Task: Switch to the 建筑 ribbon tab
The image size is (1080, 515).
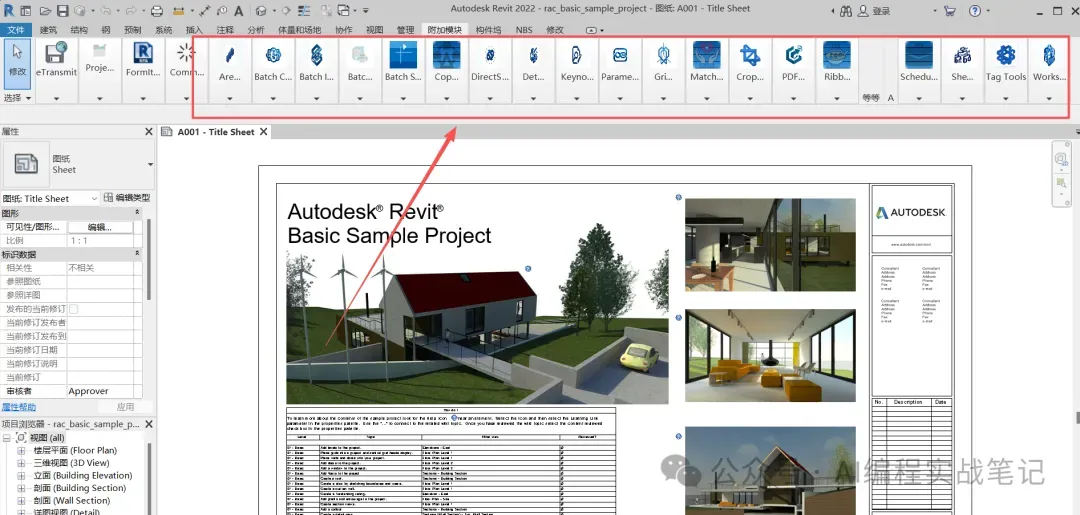Action: [48, 30]
